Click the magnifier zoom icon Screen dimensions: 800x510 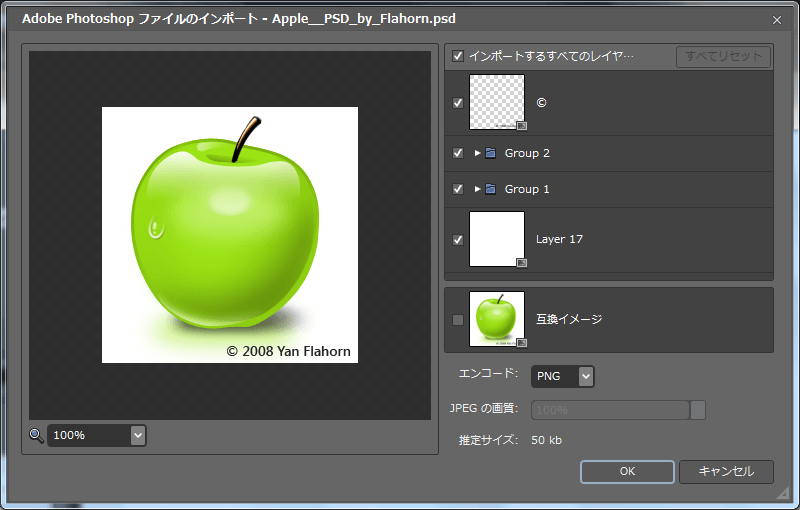point(36,436)
